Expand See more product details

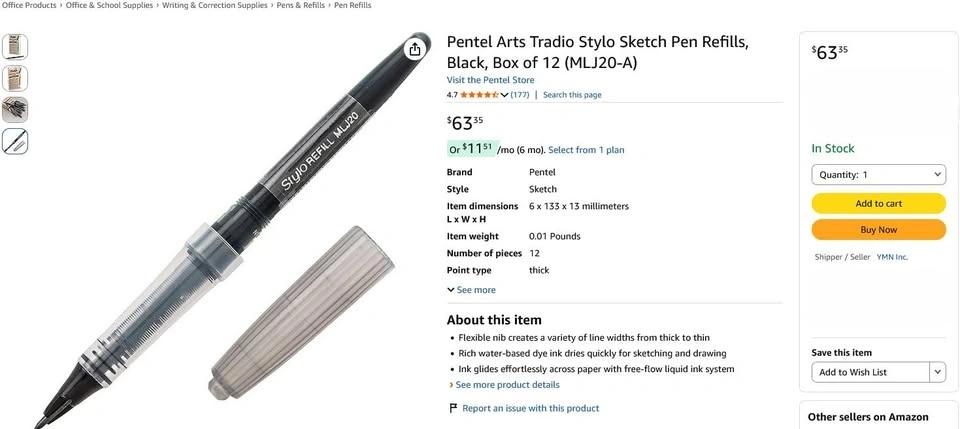504,385
